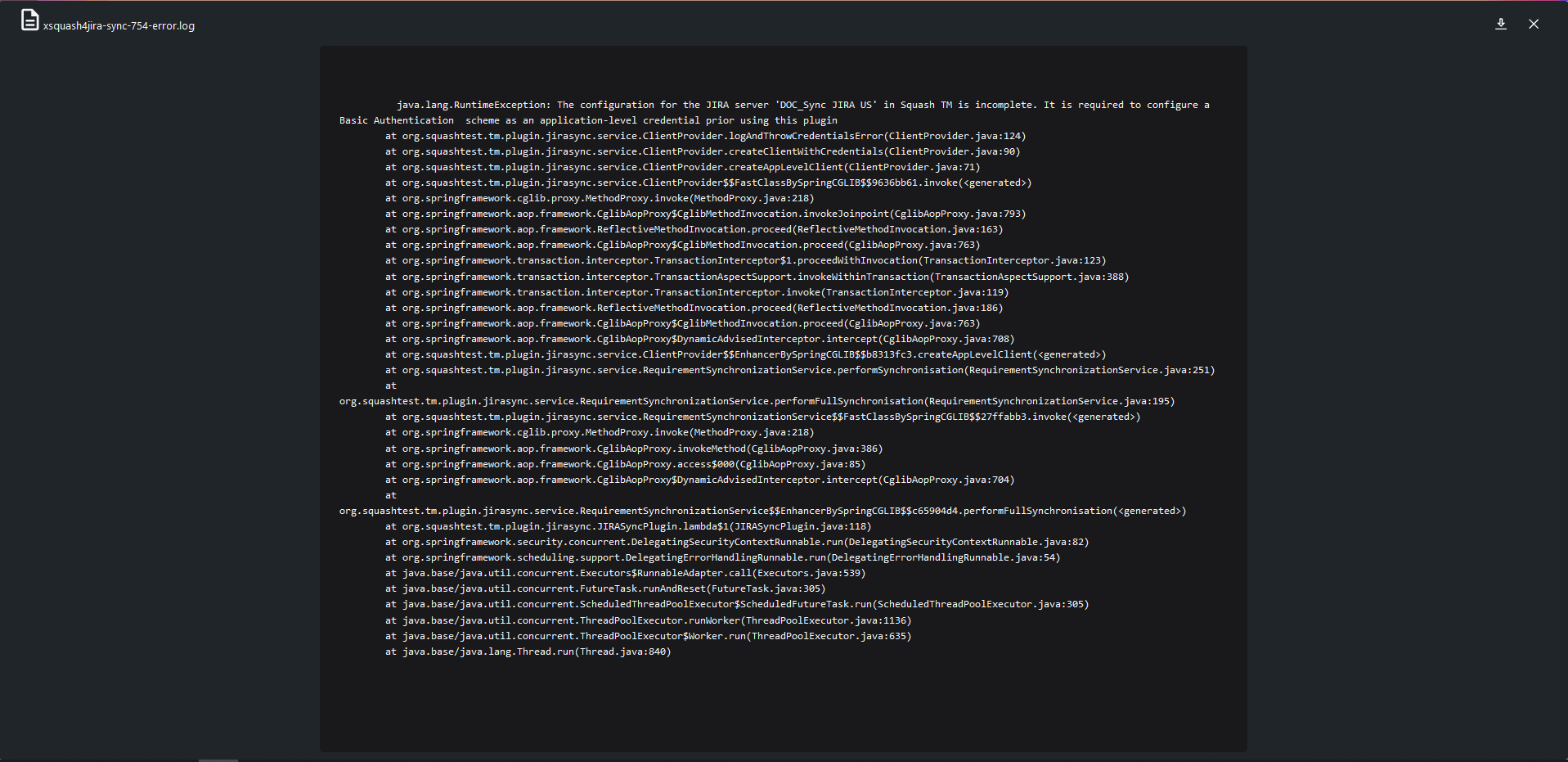1568x762 pixels.
Task: Click the ClientProvider.java:71 stack line
Action: [x=682, y=167]
